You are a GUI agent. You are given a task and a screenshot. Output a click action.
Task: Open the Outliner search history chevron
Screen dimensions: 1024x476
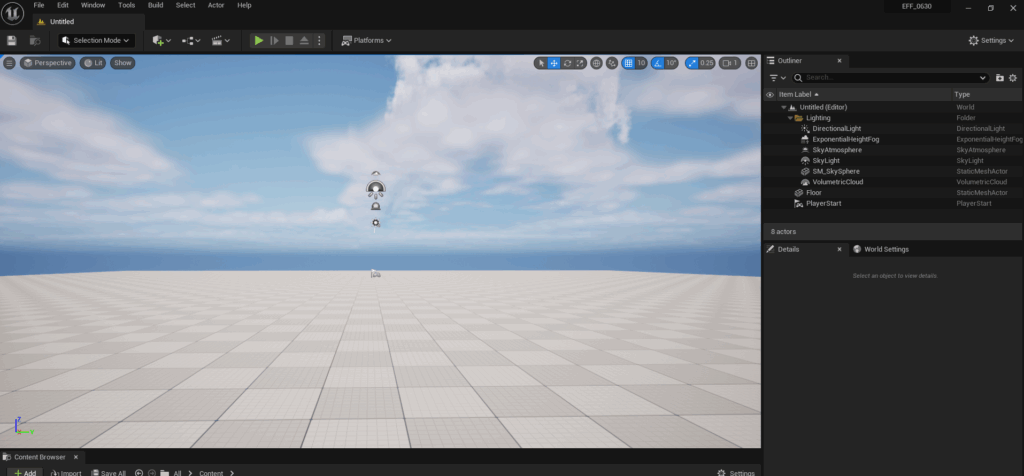click(984, 78)
